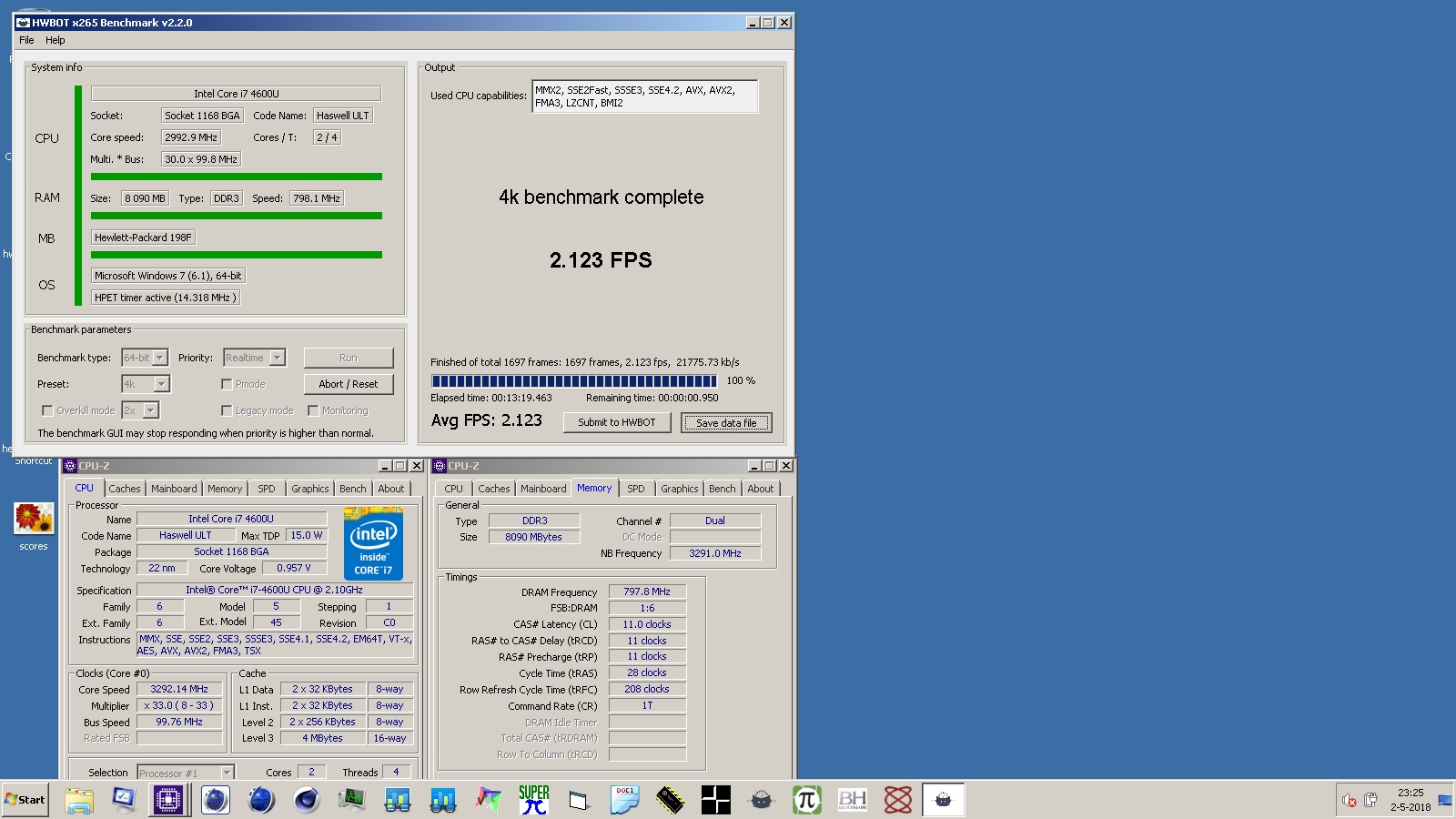Toggle the Pmode checkbox
This screenshot has height=819, width=1456.
[227, 384]
